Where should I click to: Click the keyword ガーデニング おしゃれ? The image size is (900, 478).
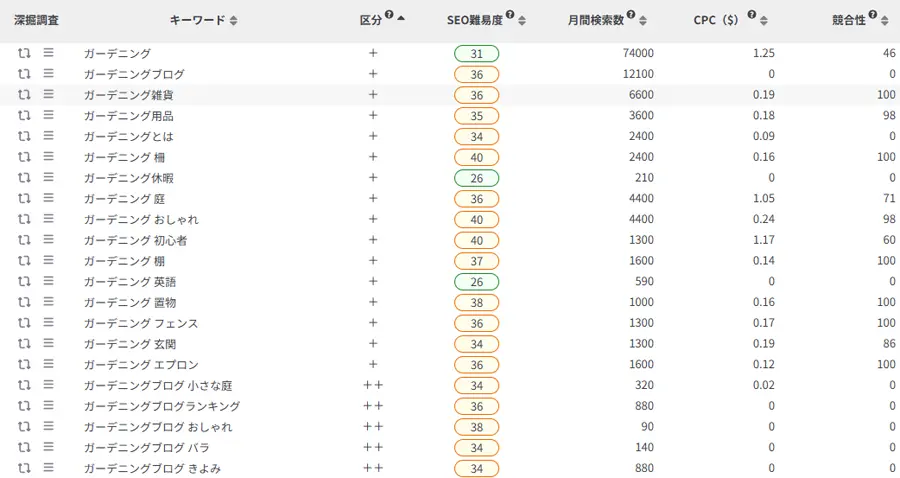coord(141,219)
